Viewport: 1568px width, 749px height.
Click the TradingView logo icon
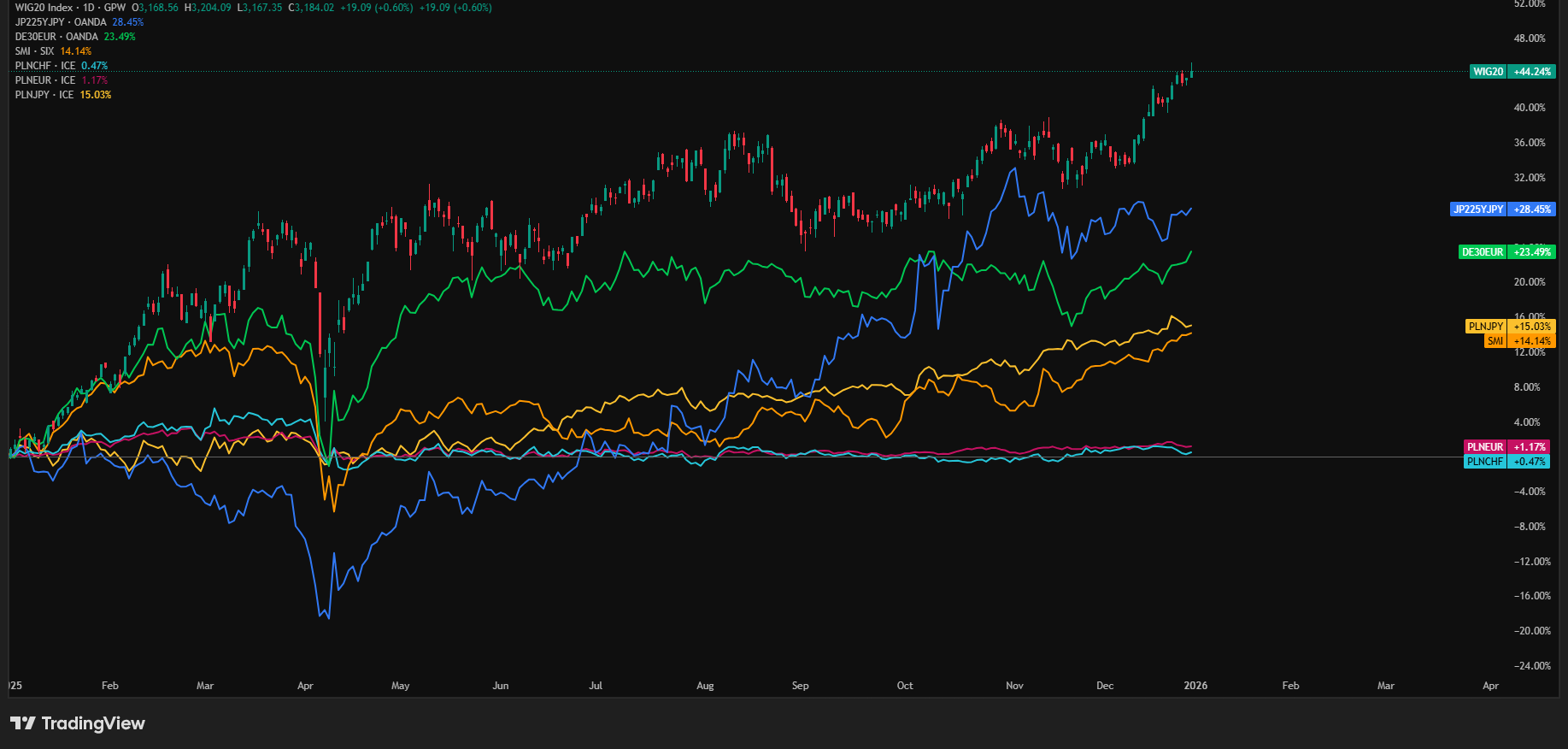click(23, 723)
